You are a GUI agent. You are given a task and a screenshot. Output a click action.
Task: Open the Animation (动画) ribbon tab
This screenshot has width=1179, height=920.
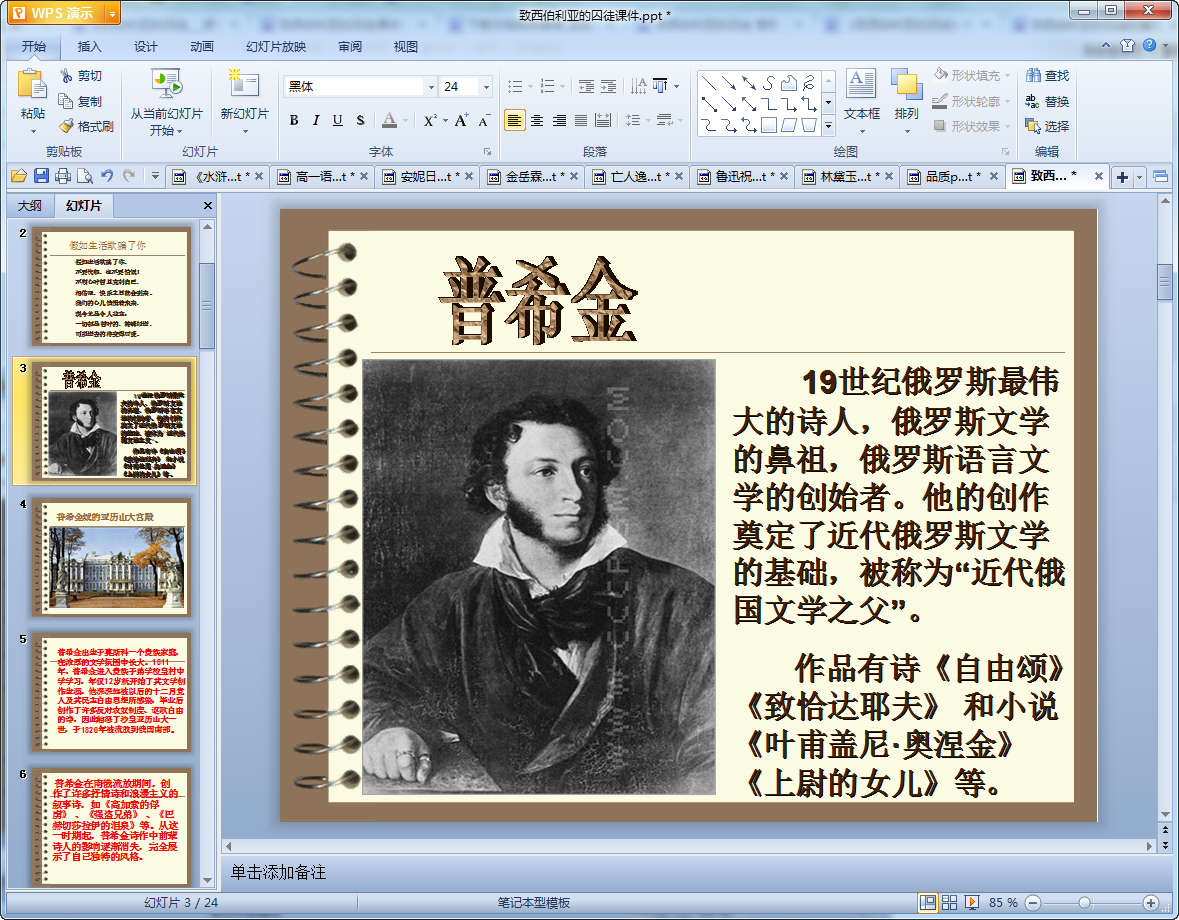(202, 47)
